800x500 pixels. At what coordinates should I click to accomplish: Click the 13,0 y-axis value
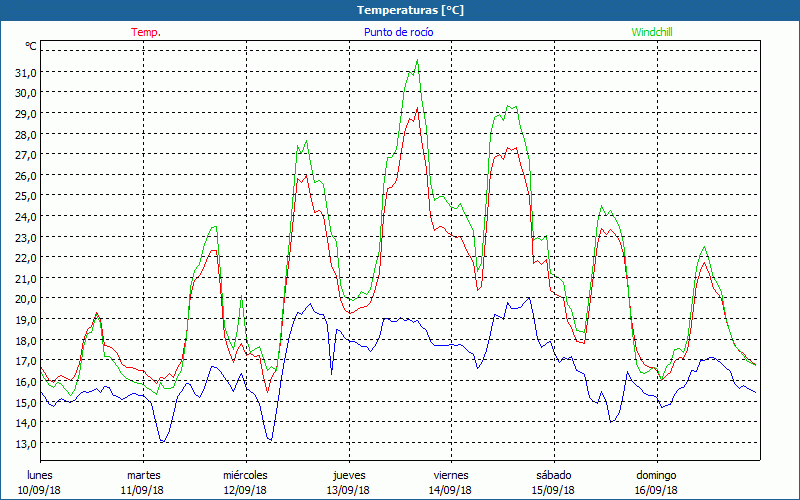(x=26, y=443)
